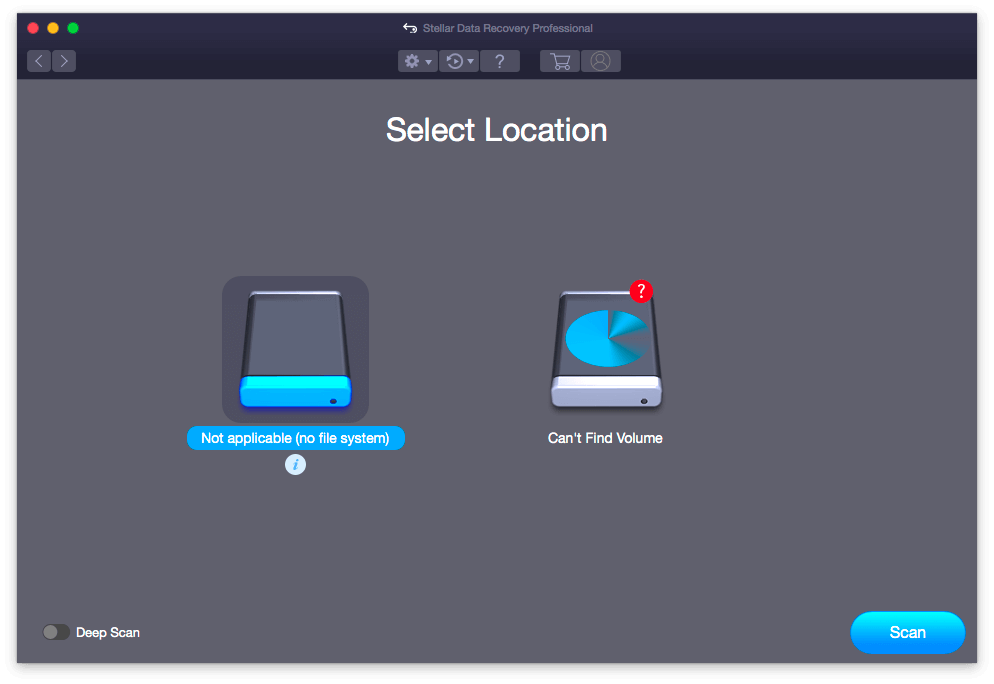Expand the arrow beside the resume recovery icon
The height and width of the screenshot is (684, 994).
click(x=471, y=62)
